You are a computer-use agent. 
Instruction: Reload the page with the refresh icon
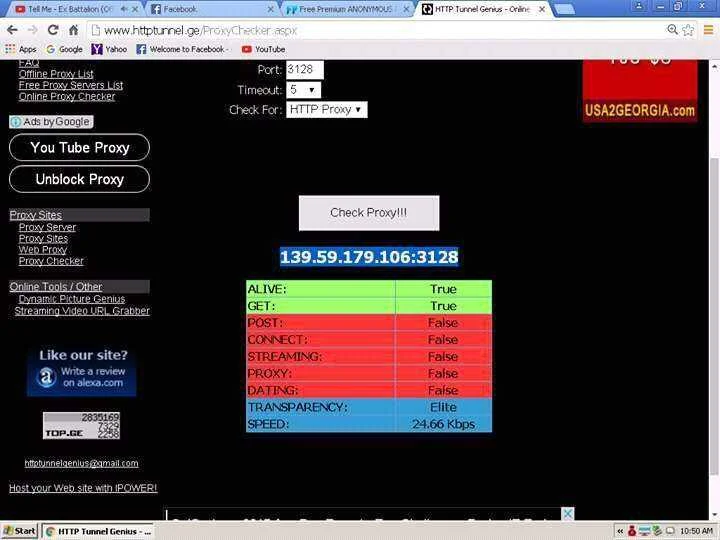pyautogui.click(x=53, y=30)
